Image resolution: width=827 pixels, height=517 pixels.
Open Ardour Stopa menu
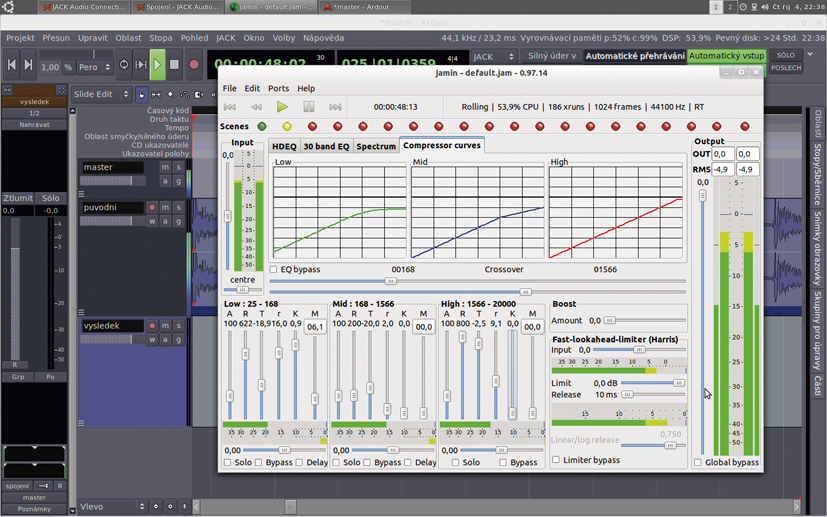(161, 38)
